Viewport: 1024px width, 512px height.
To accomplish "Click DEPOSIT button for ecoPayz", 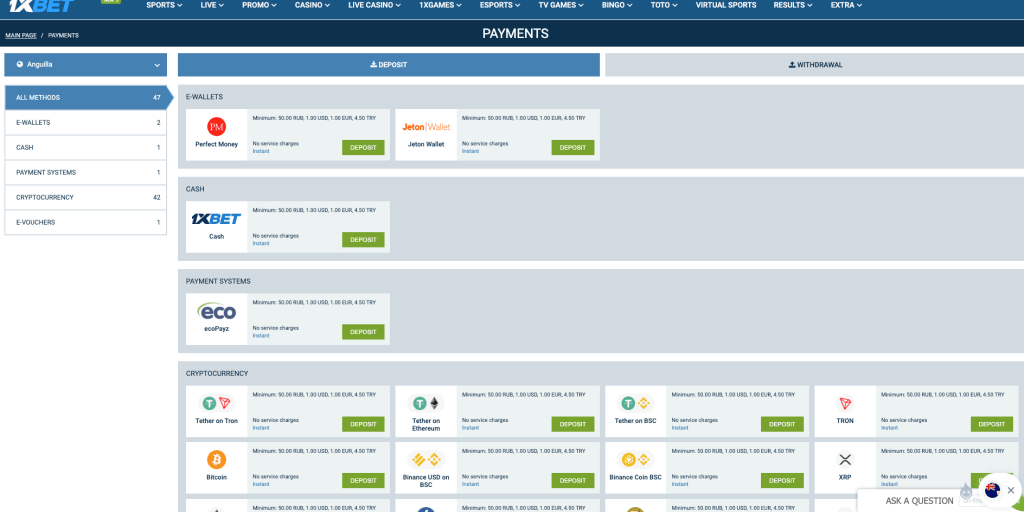I will click(x=363, y=332).
